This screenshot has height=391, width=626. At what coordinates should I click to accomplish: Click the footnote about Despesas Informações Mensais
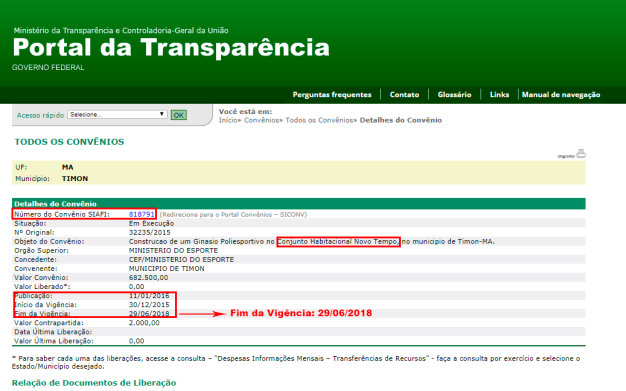pos(296,362)
